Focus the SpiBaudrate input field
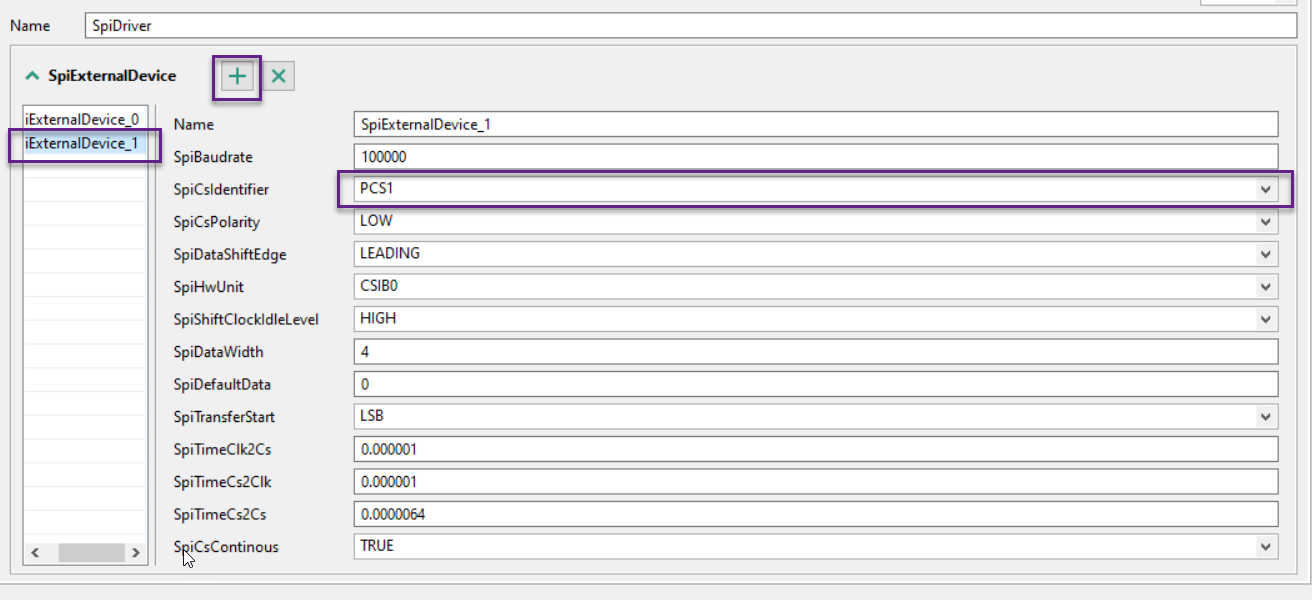 coord(816,157)
